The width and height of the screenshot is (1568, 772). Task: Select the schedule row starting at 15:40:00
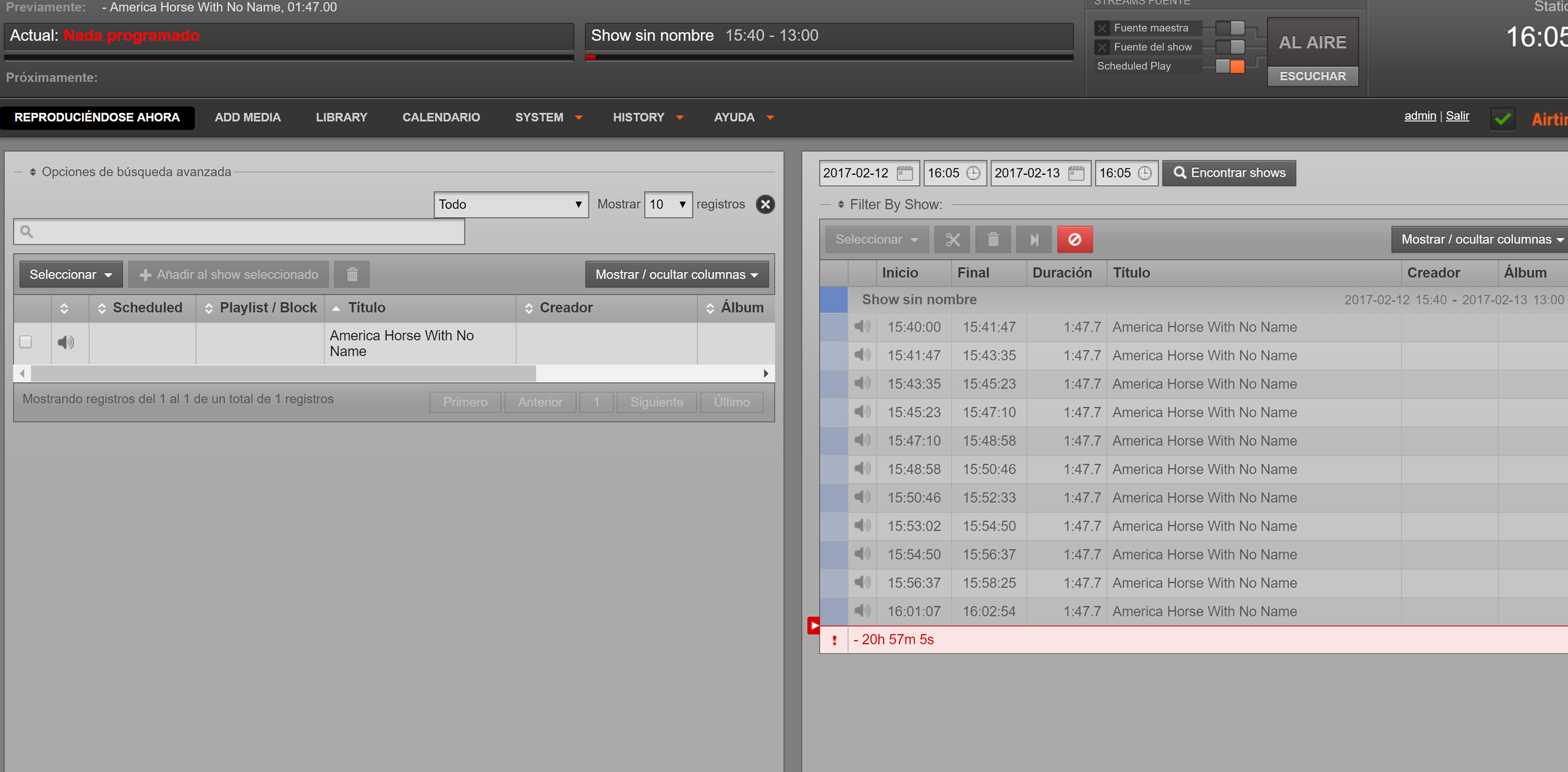point(833,327)
